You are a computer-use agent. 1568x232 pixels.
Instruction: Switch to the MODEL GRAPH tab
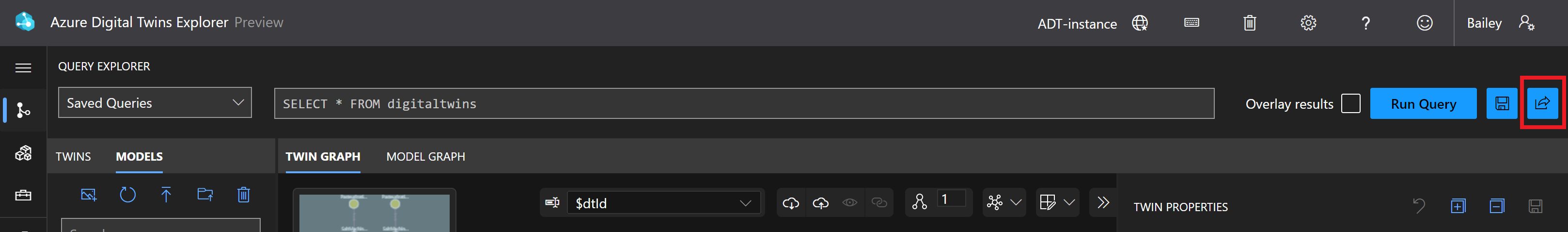(x=425, y=156)
